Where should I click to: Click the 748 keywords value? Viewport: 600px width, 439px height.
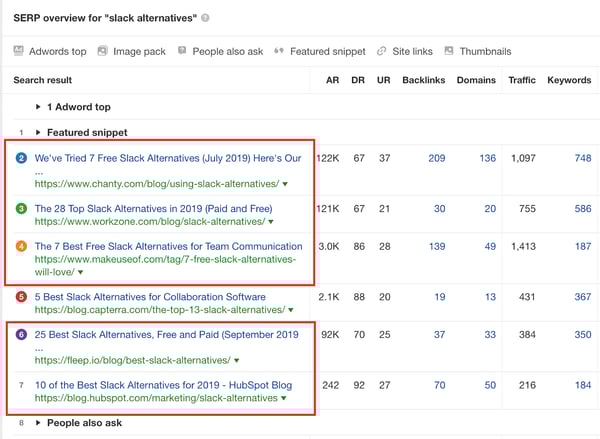tap(583, 158)
